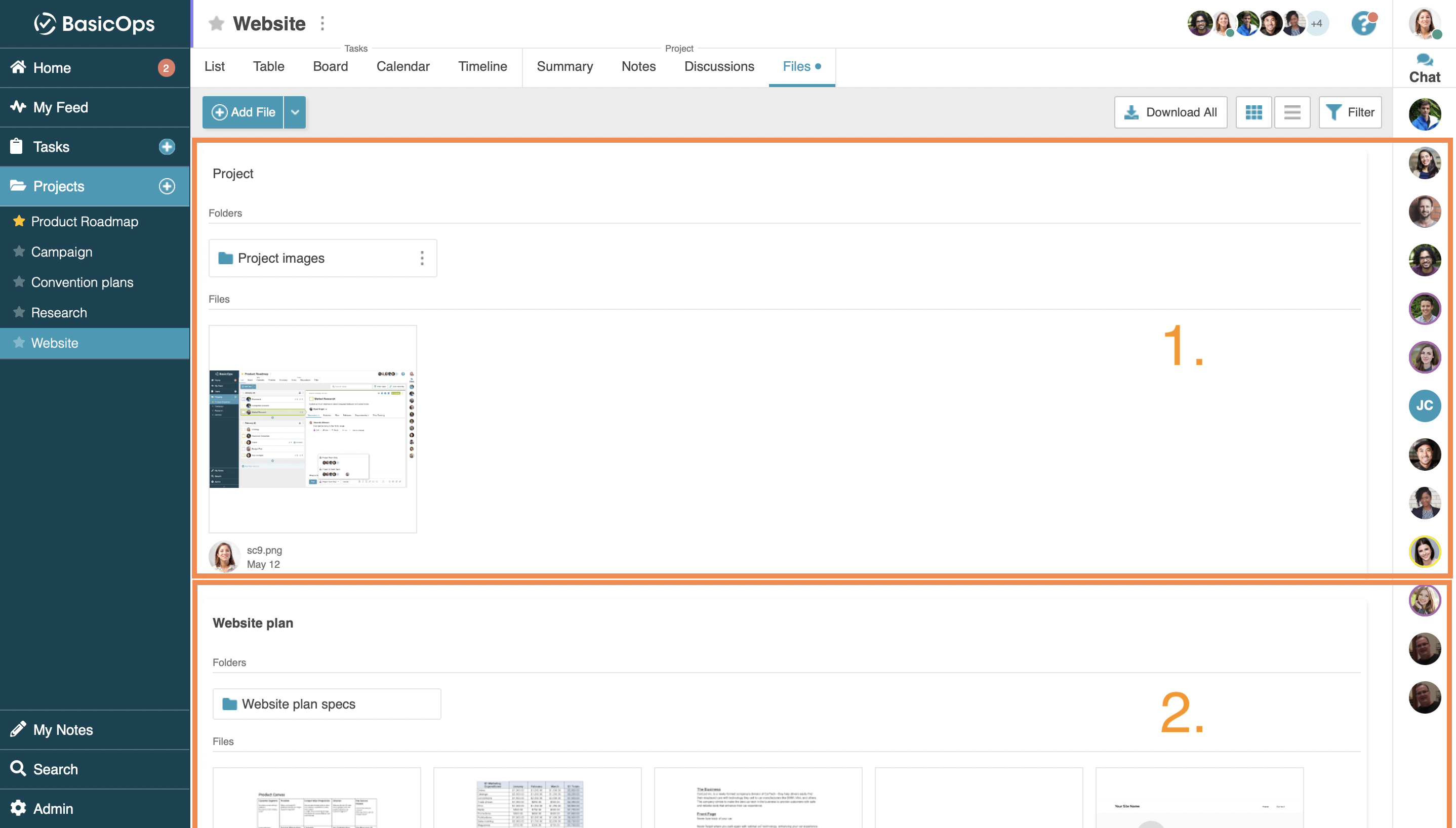Open the sc9.png file thumbnail

point(313,429)
